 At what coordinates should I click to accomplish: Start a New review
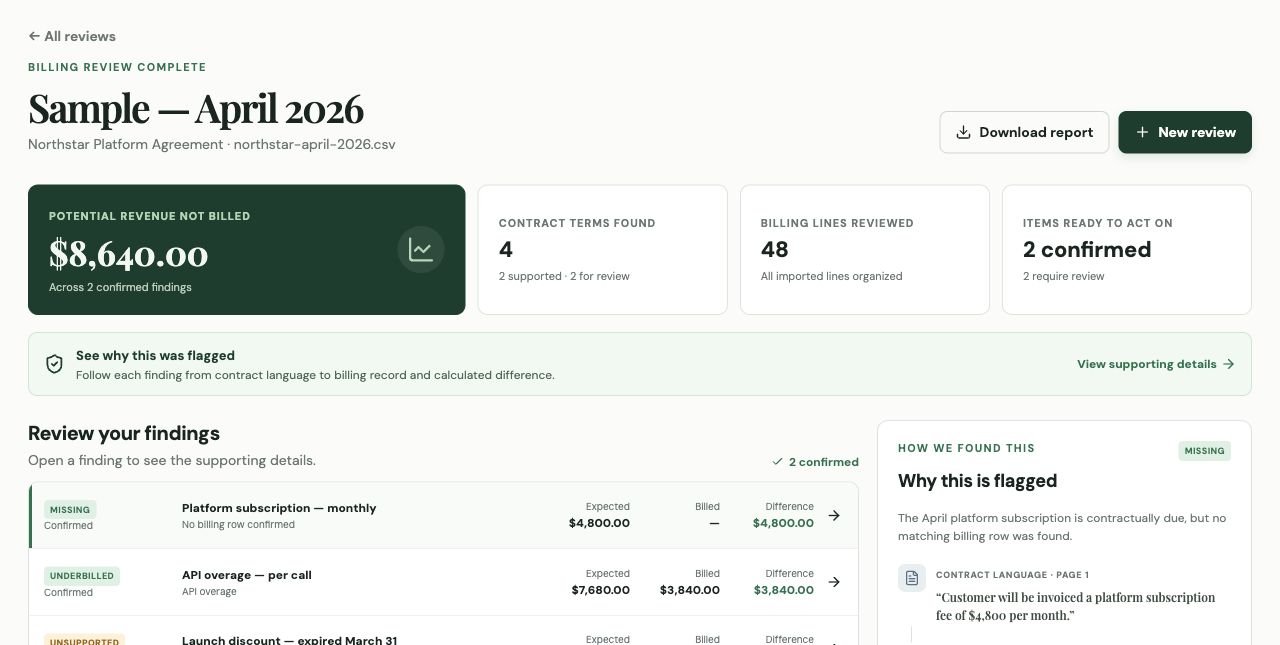coord(1185,132)
